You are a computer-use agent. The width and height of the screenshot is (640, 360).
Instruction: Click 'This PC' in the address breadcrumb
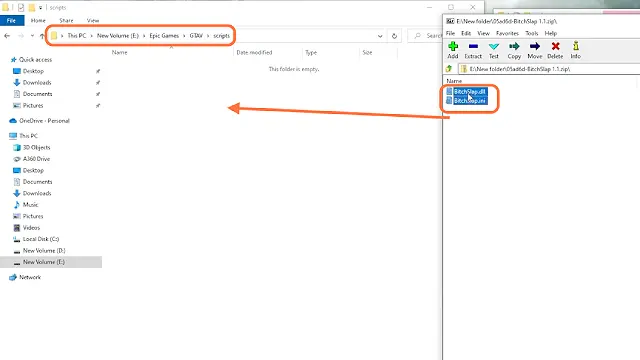(x=77, y=36)
